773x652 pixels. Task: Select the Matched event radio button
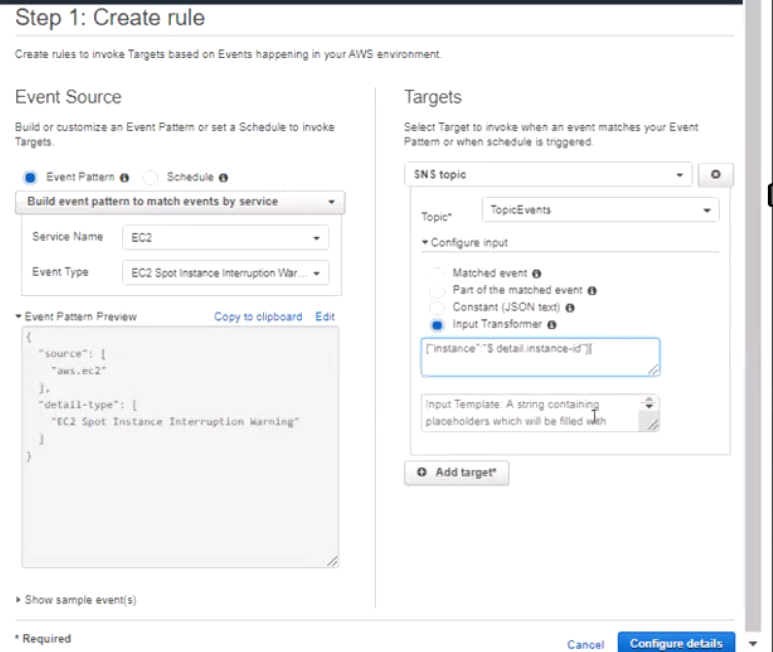tap(437, 273)
